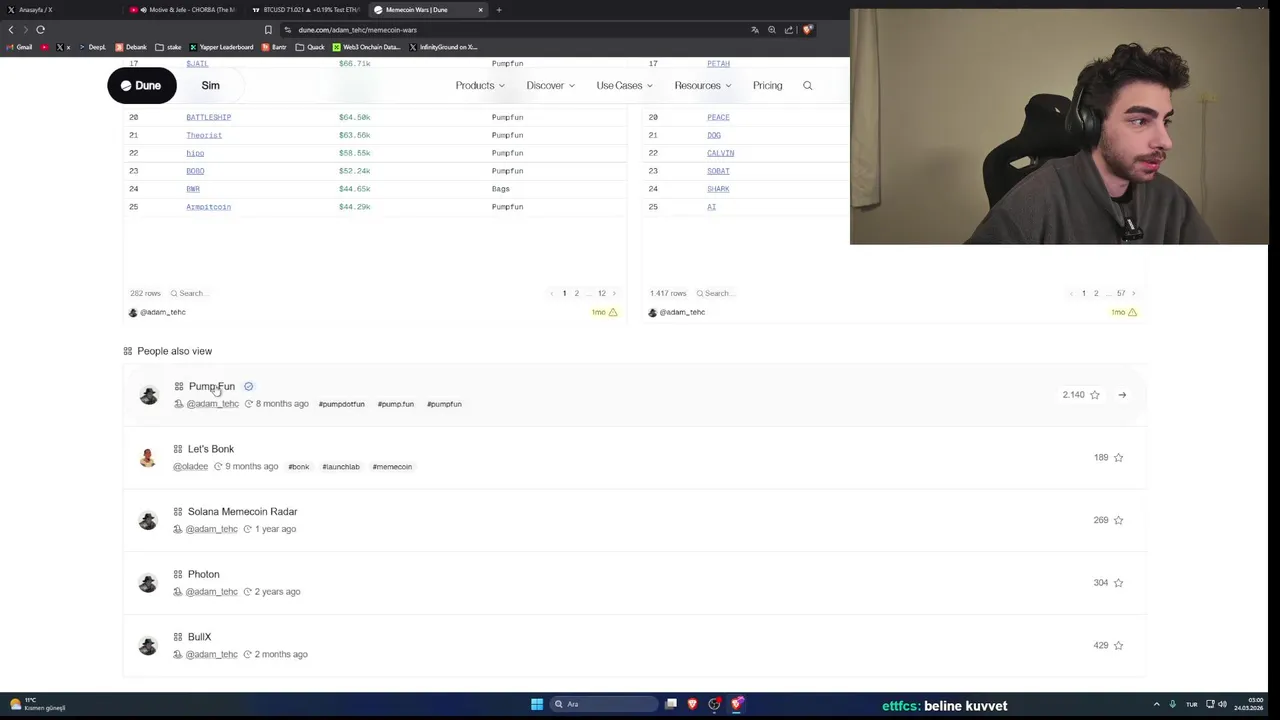The image size is (1280, 720).
Task: Expand the Use Cases menu
Action: [x=624, y=86]
